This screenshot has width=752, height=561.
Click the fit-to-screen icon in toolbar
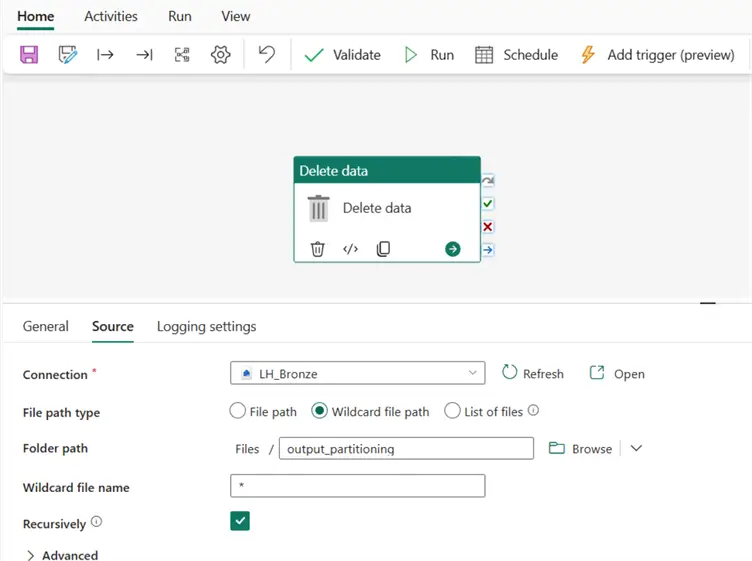(182, 55)
